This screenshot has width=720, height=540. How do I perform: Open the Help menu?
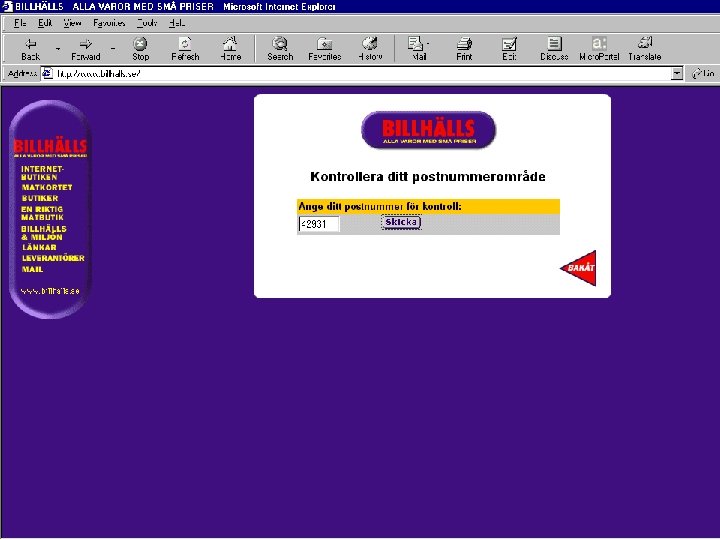pyautogui.click(x=177, y=23)
